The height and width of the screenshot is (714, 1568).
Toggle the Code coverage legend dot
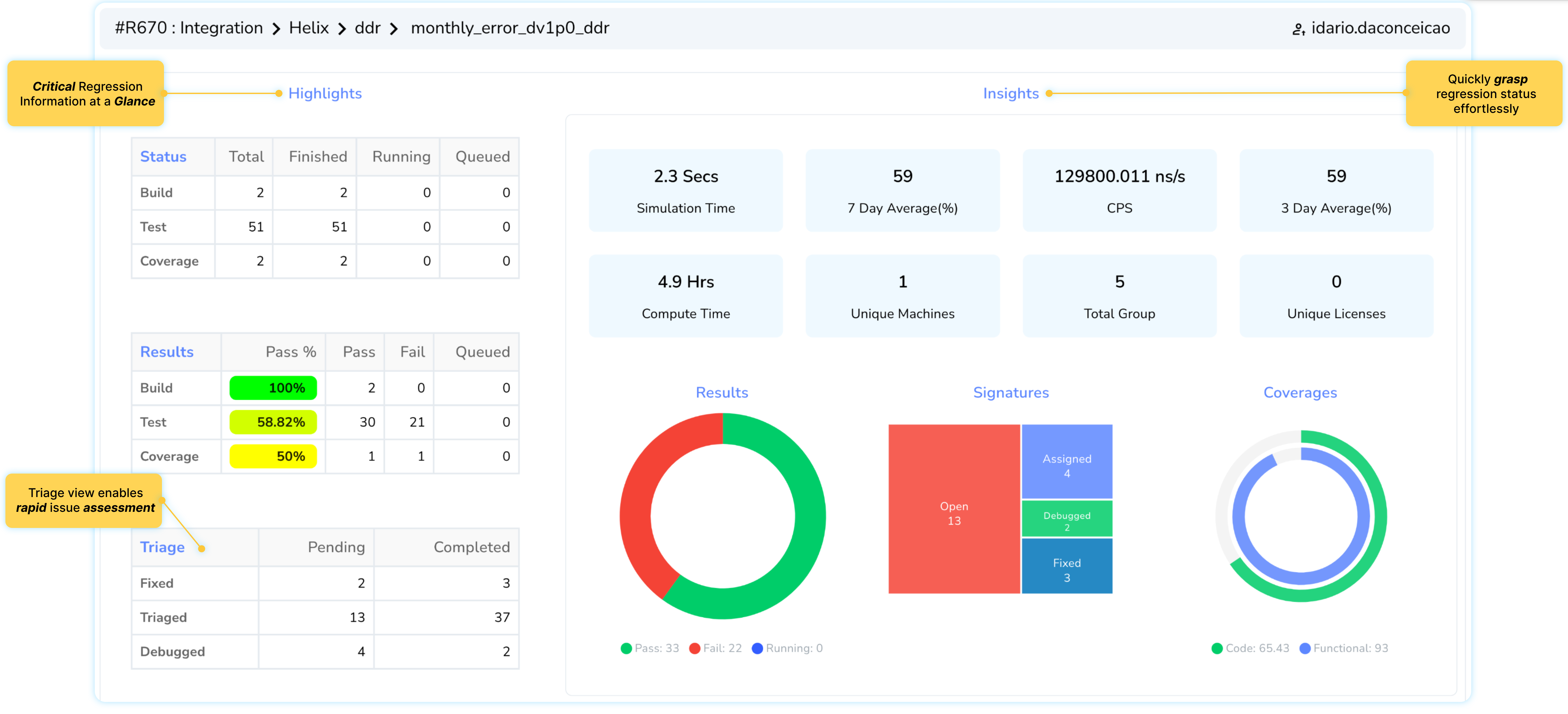pos(1217,648)
